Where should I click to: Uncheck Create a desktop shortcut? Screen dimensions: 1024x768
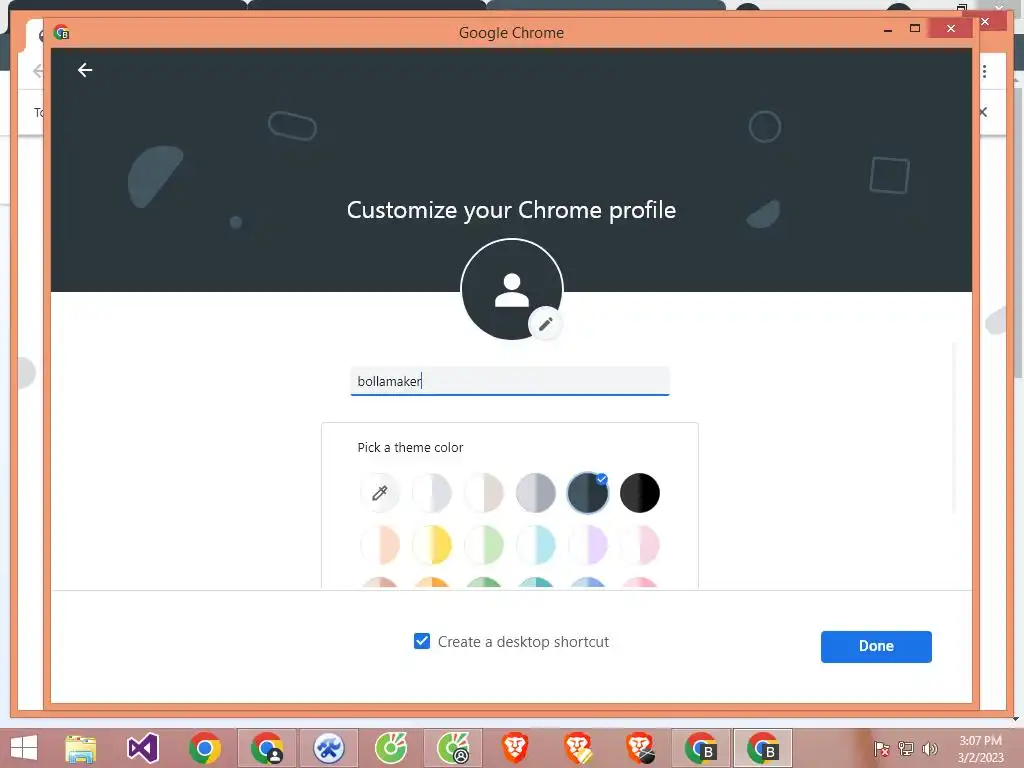coord(422,641)
